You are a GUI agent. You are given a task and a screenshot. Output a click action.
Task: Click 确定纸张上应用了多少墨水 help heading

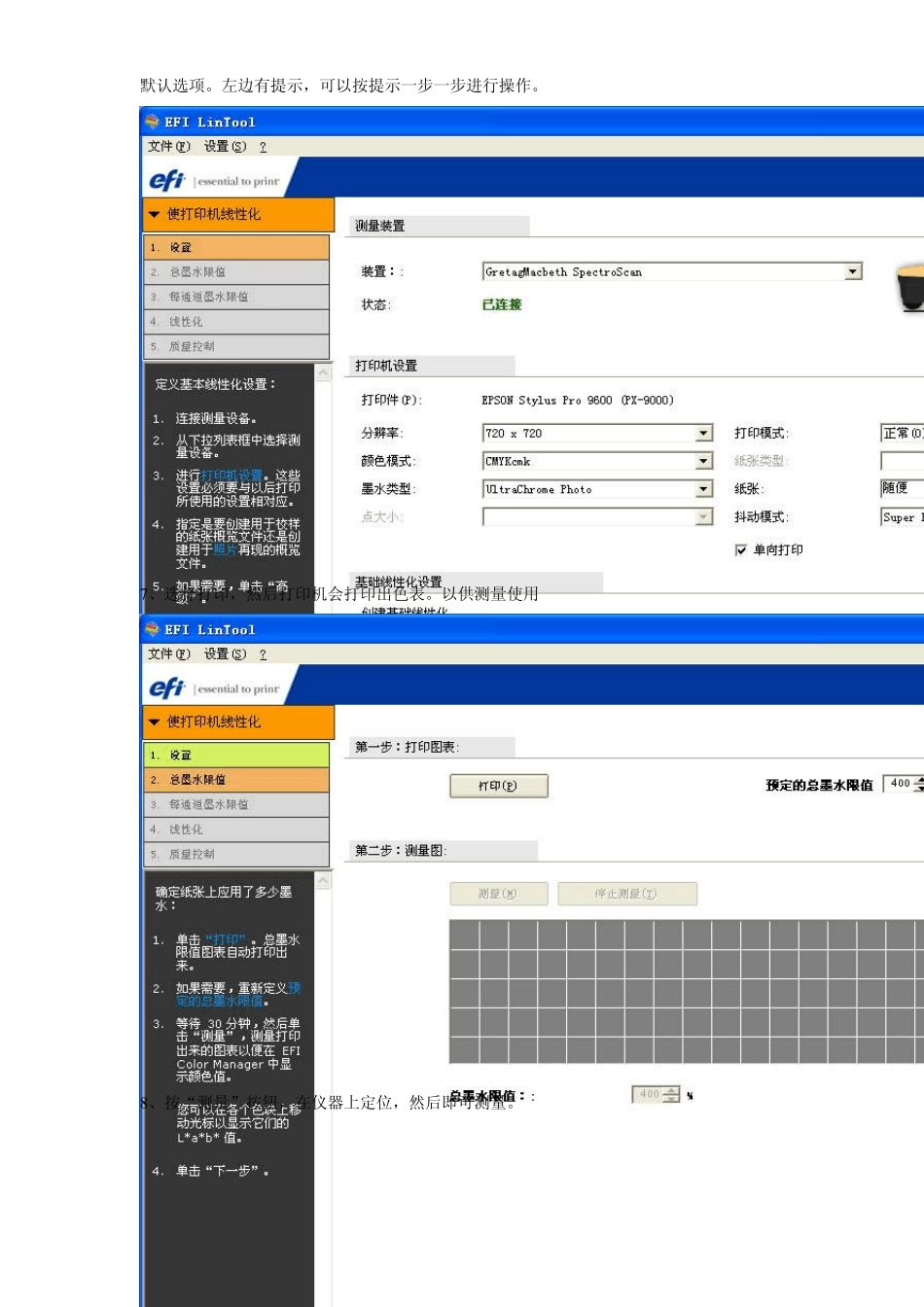224,899
